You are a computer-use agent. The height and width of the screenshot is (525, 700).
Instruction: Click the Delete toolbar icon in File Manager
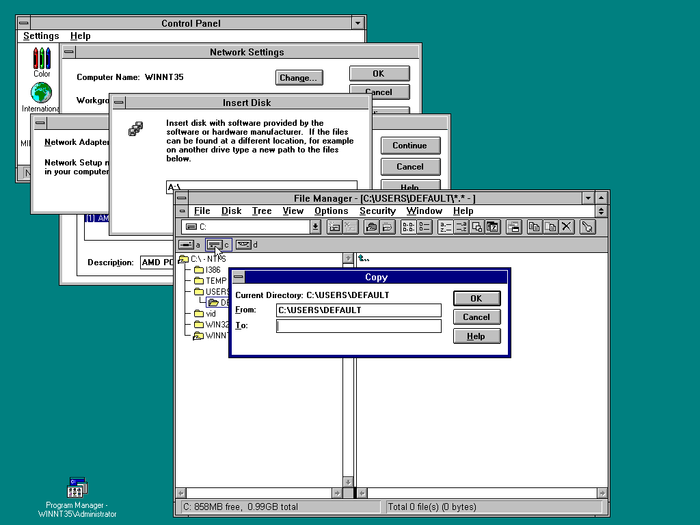click(567, 227)
